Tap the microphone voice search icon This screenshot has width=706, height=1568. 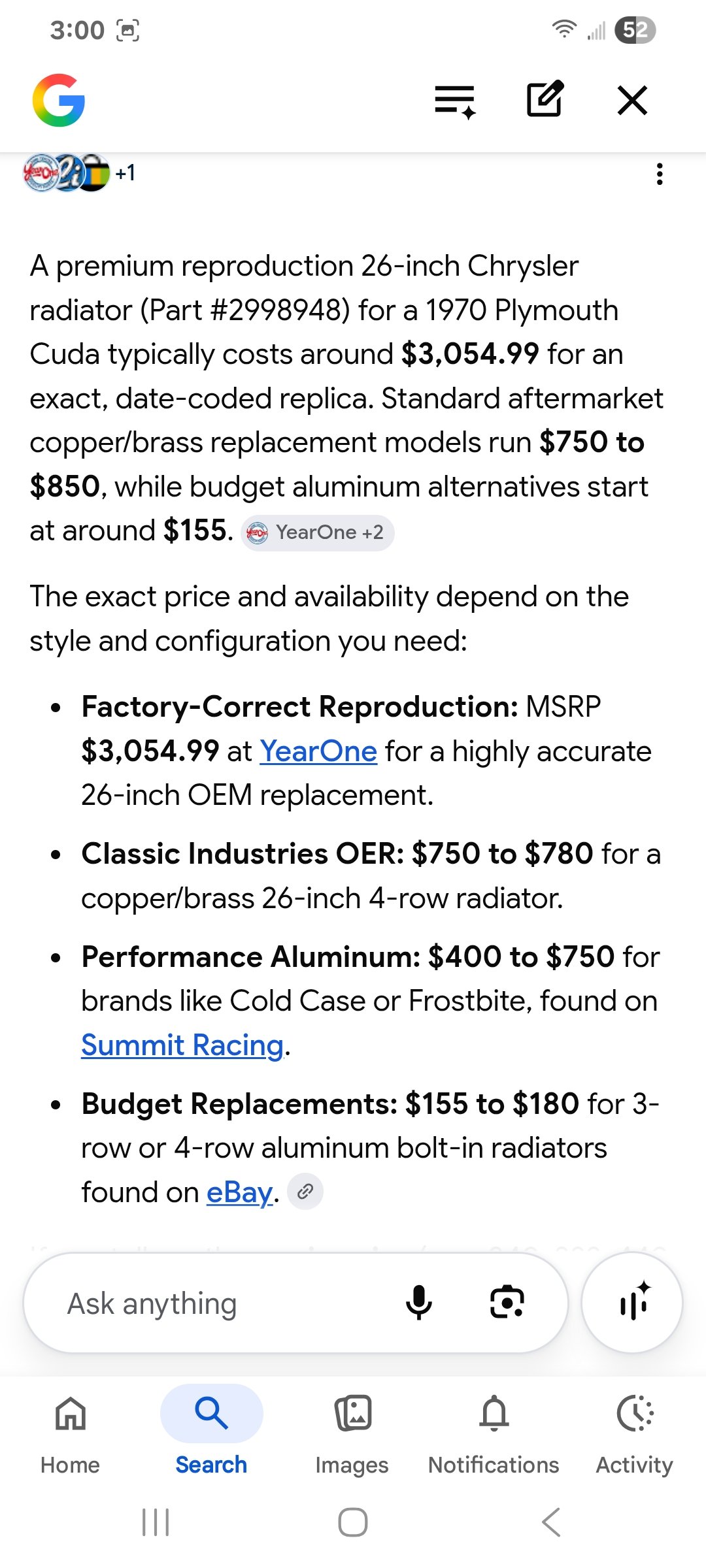coord(418,1303)
